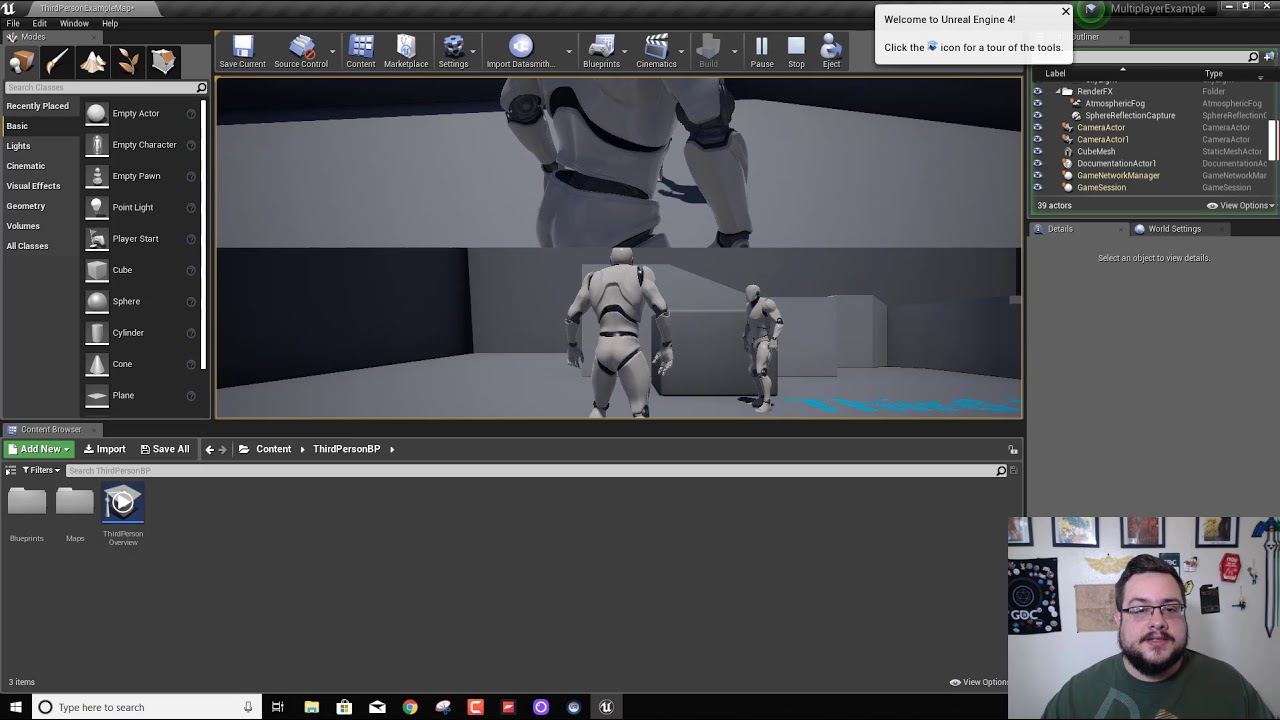The image size is (1280, 720).
Task: Click the Empty Pawn icon
Action: [x=97, y=176]
